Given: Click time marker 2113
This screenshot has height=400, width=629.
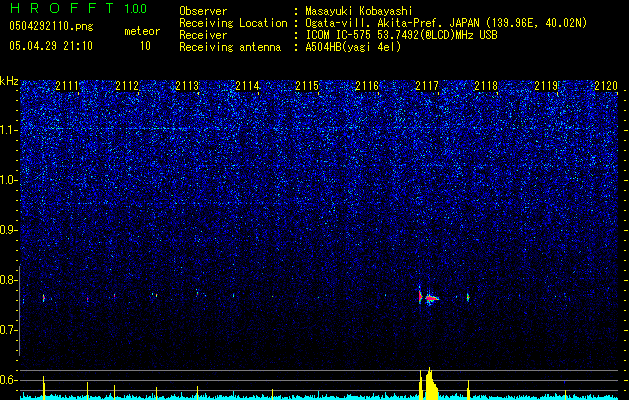Looking at the screenshot, I should 187,86.
